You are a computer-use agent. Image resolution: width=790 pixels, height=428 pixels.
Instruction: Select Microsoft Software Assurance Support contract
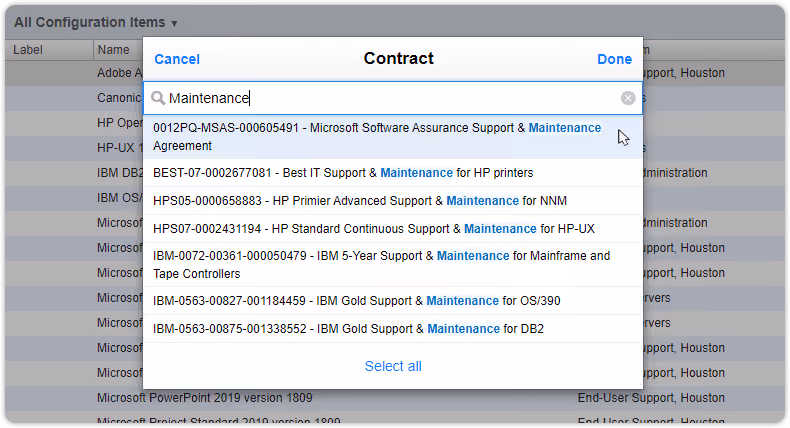point(393,137)
